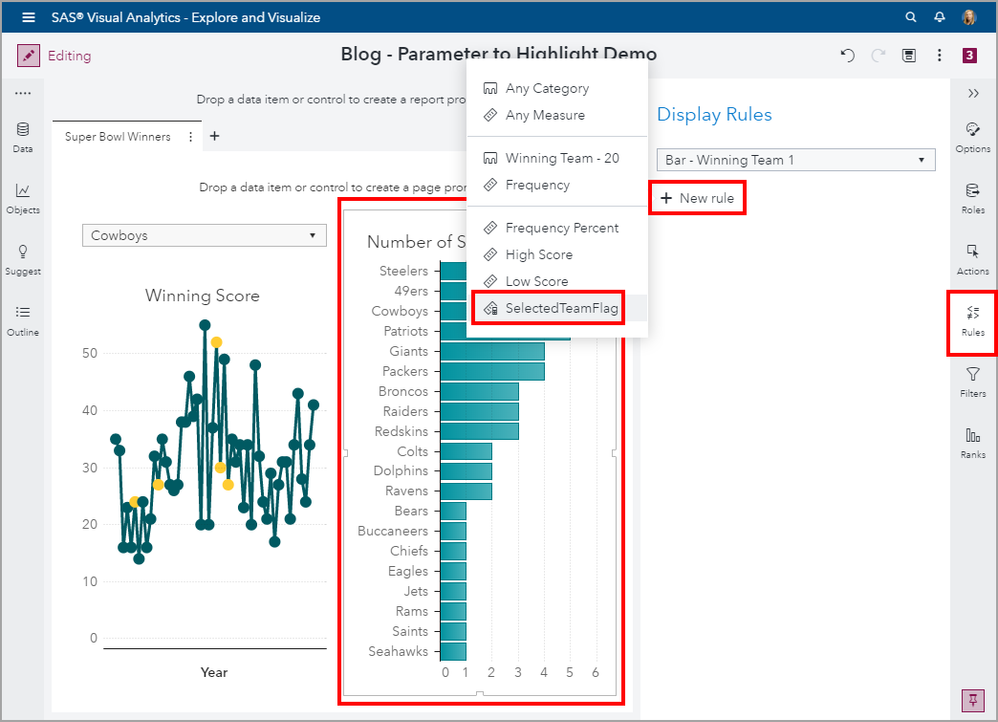Click the search icon in header

pyautogui.click(x=910, y=17)
